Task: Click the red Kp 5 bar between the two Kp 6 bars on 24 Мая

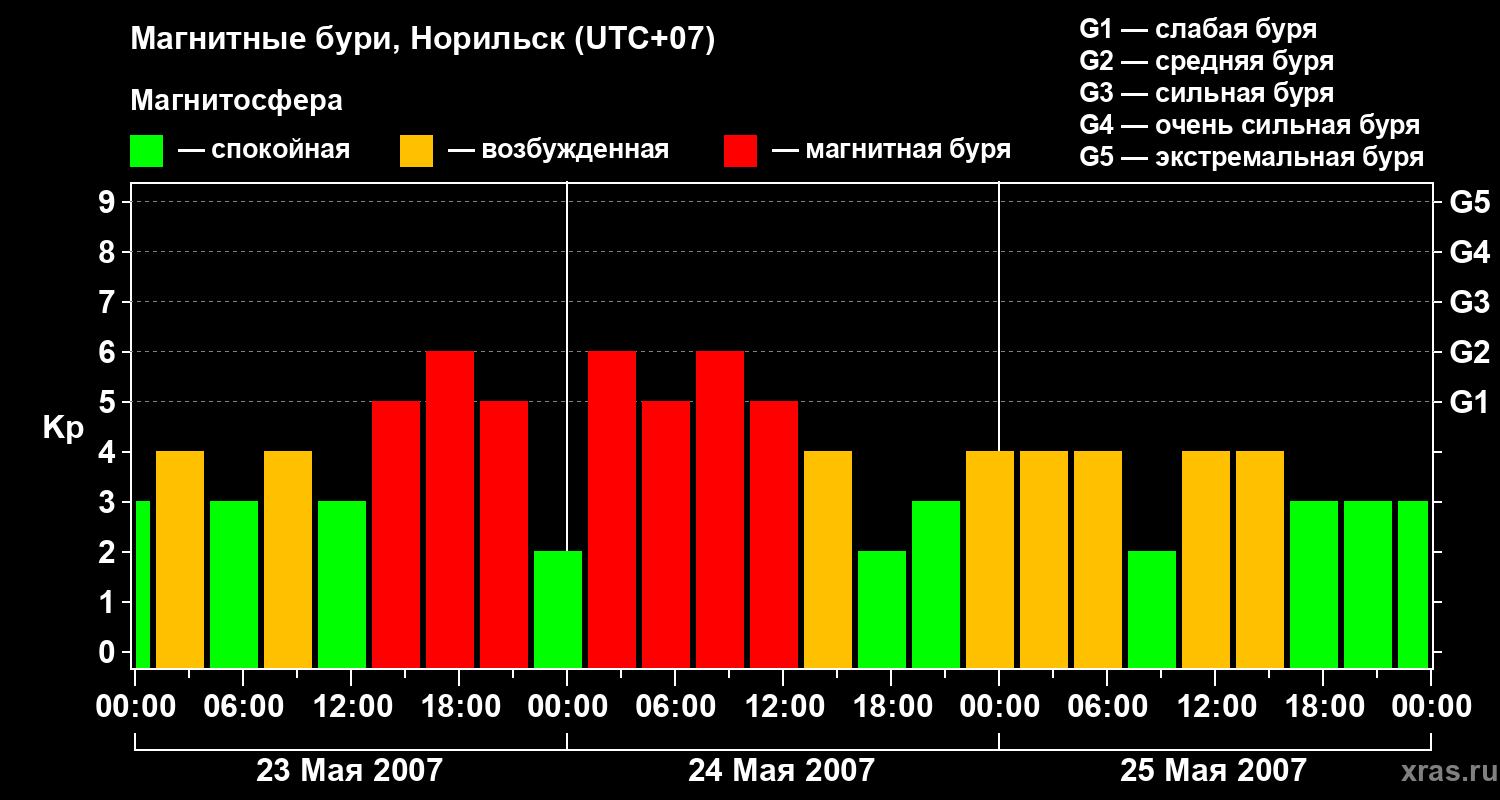Action: tap(666, 535)
